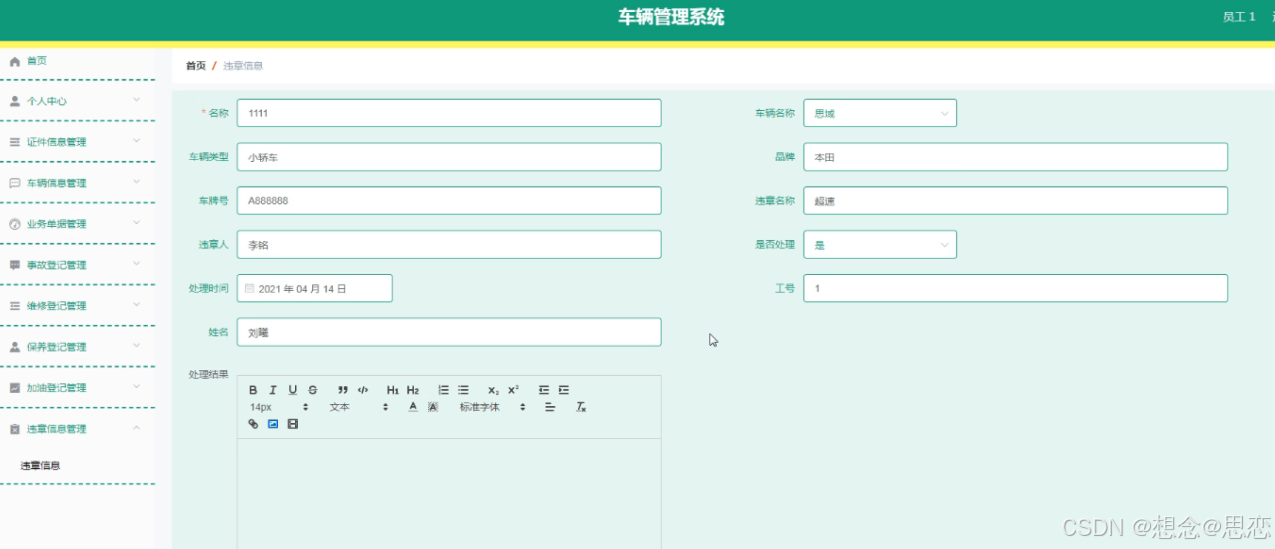Apply subscript formatting

[x=493, y=390]
